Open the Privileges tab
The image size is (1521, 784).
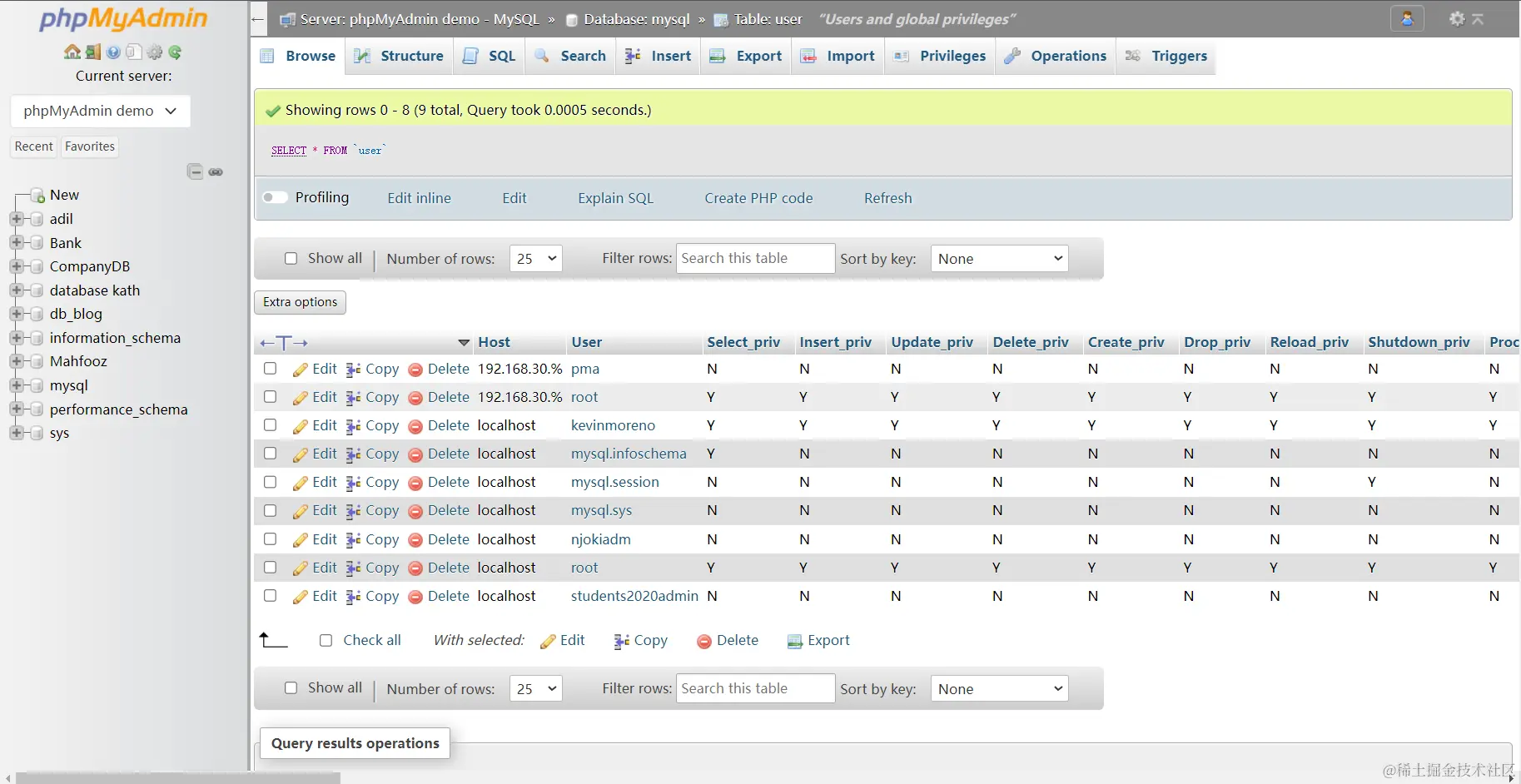940,56
